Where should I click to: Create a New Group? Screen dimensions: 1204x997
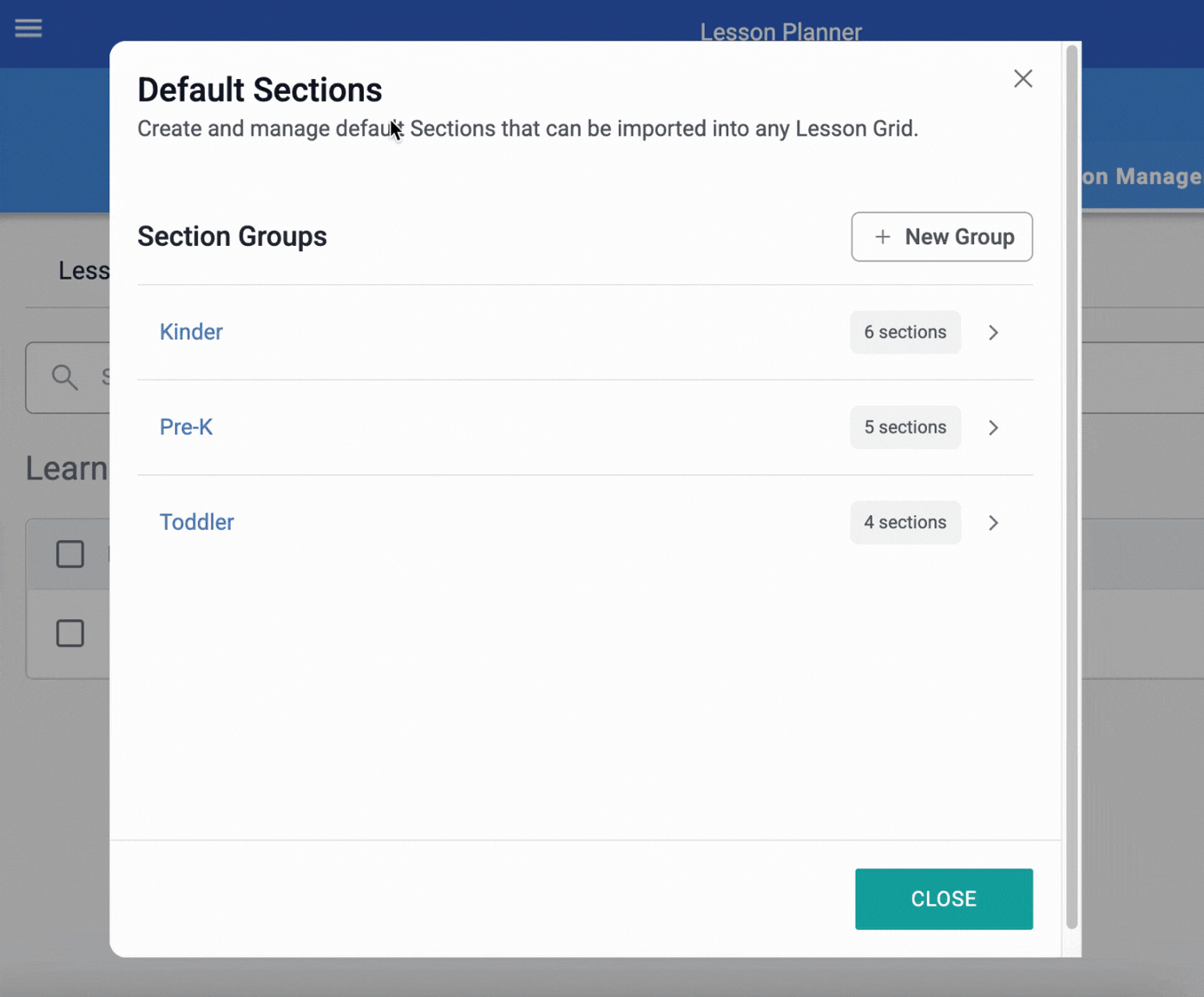(x=942, y=236)
